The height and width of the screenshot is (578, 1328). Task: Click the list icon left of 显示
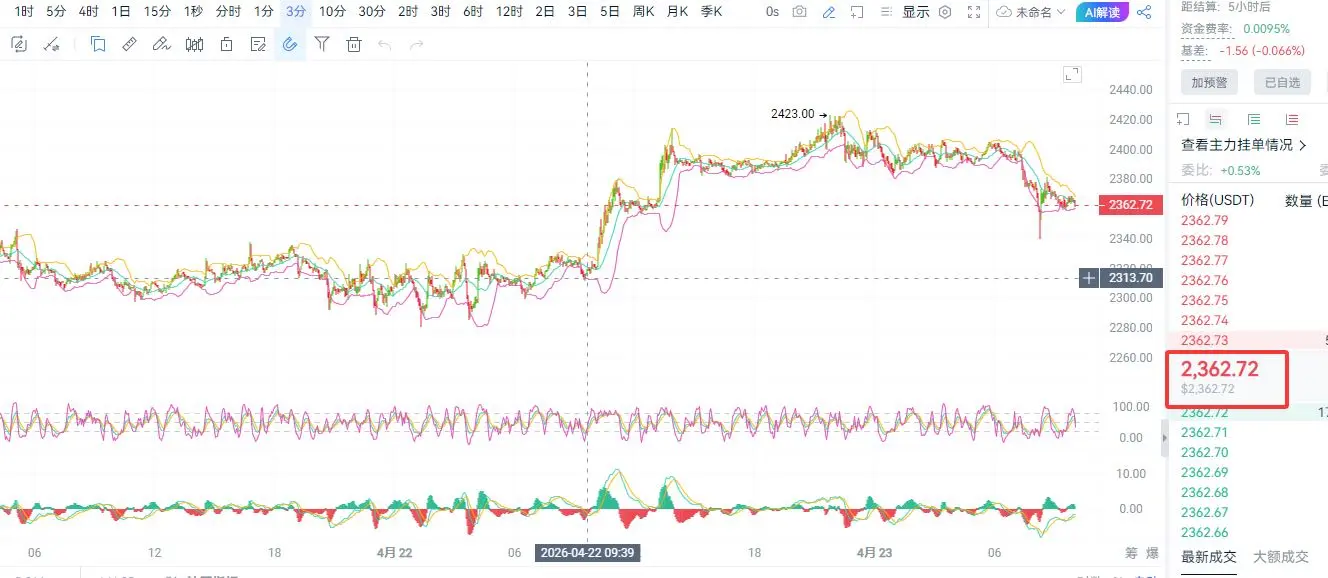coord(886,12)
